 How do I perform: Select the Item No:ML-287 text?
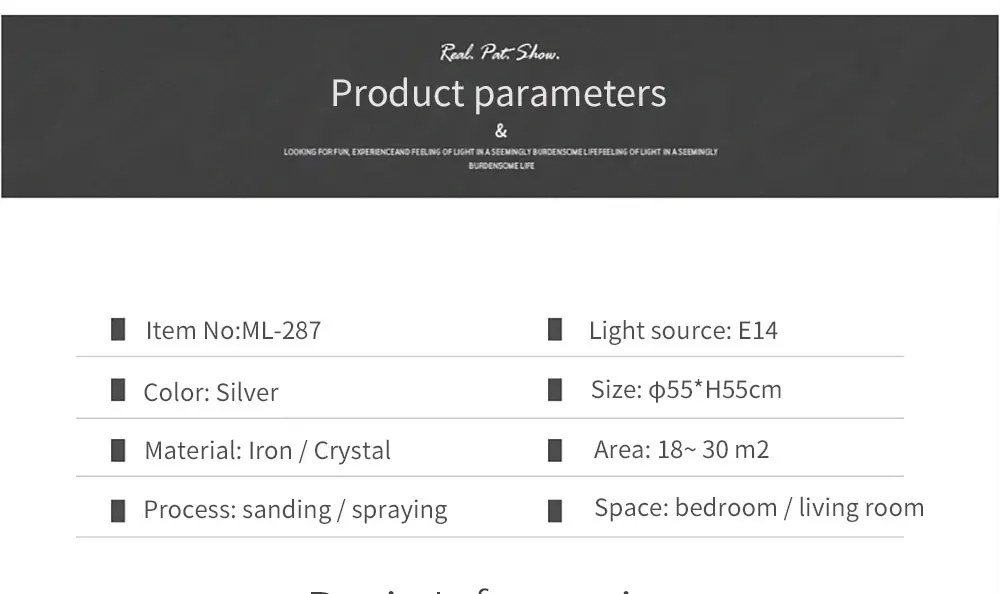pyautogui.click(x=233, y=330)
